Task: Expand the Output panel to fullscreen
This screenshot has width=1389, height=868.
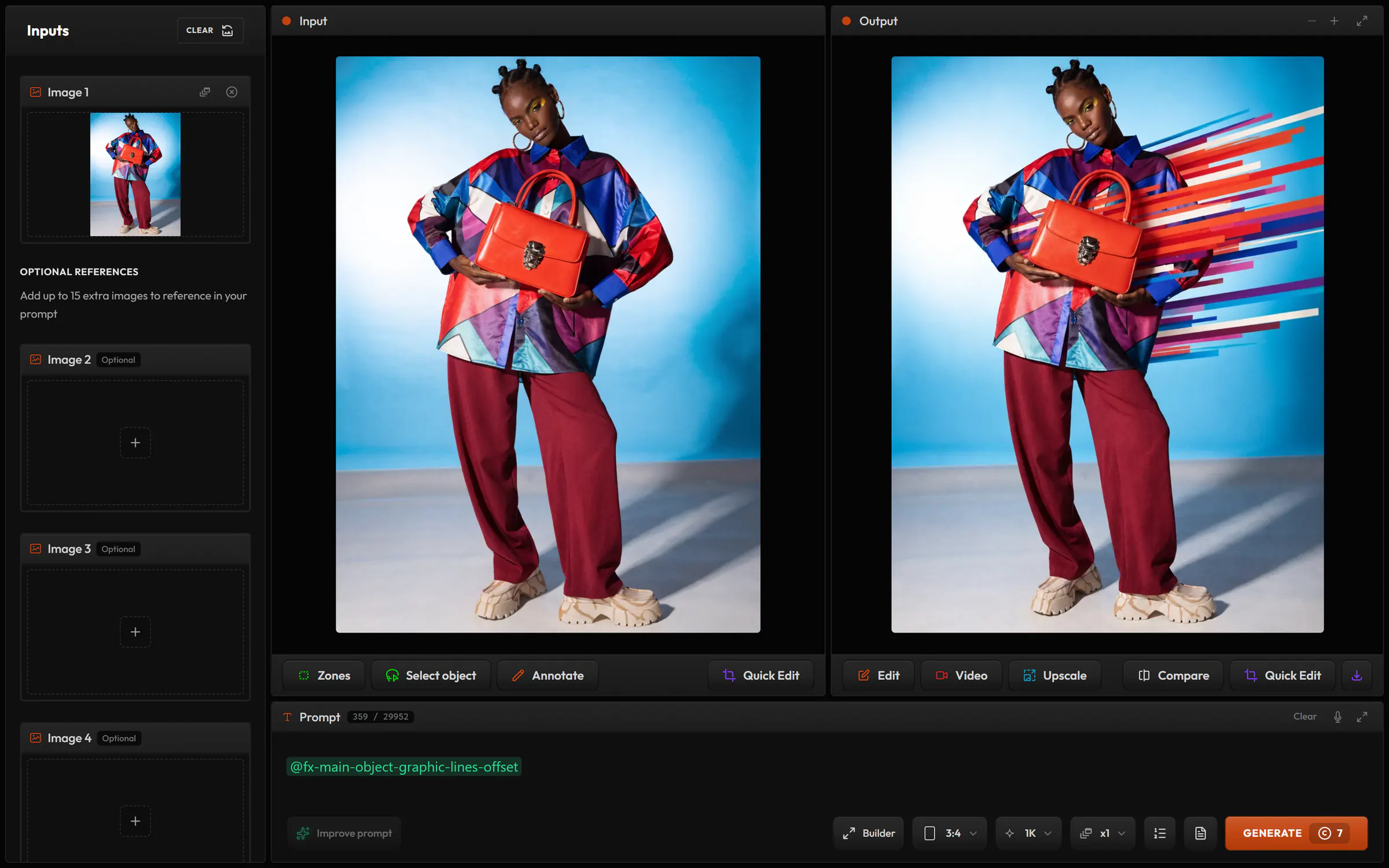Action: pos(1362,21)
